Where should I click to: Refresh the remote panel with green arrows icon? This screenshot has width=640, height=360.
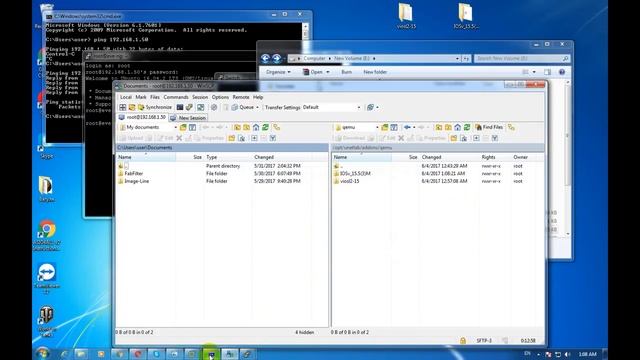tap(467, 127)
